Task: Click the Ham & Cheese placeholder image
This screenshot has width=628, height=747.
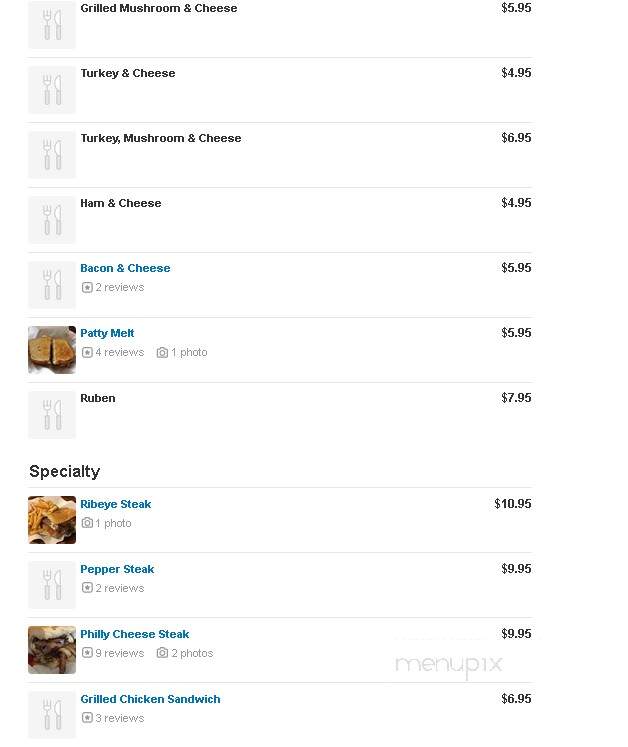Action: click(x=52, y=220)
